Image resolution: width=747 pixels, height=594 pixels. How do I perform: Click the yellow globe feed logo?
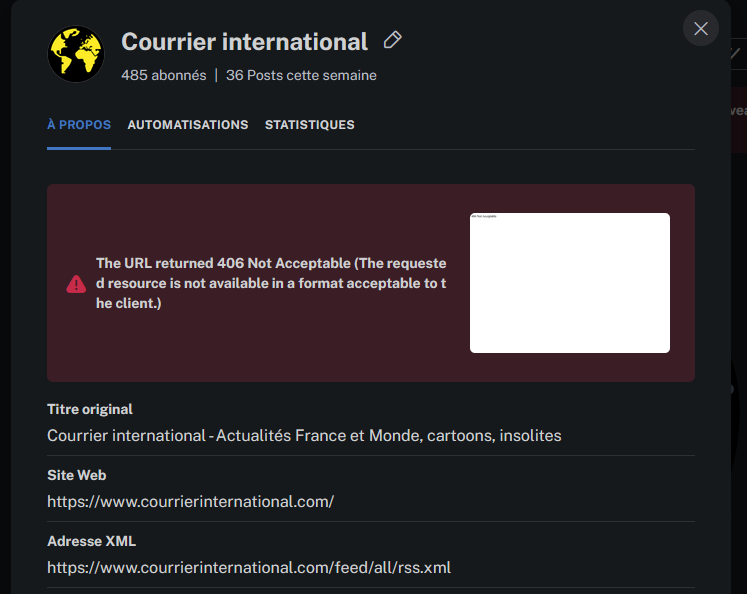tap(76, 54)
